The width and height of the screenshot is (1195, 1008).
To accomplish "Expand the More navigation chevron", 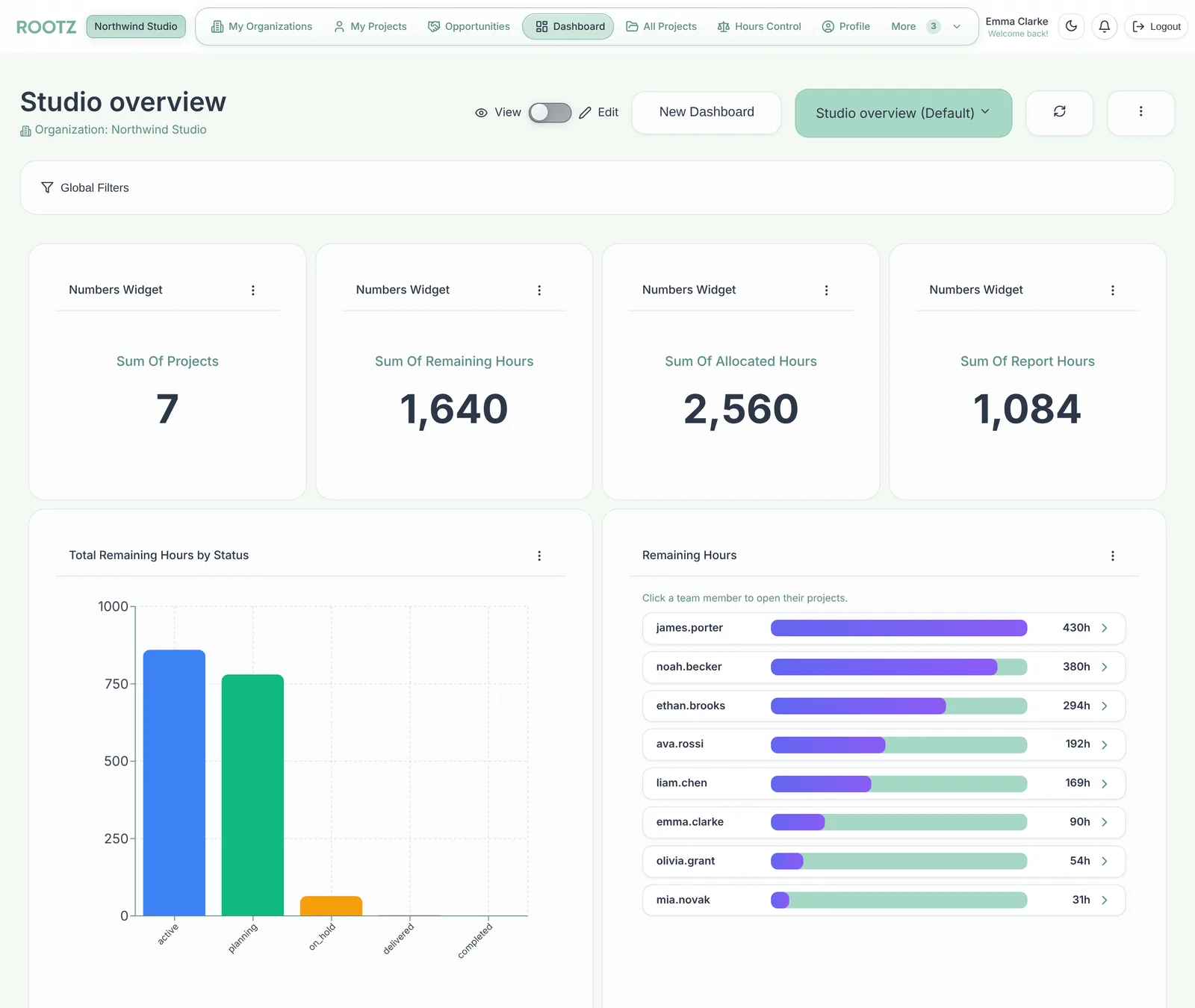I will pyautogui.click(x=957, y=27).
